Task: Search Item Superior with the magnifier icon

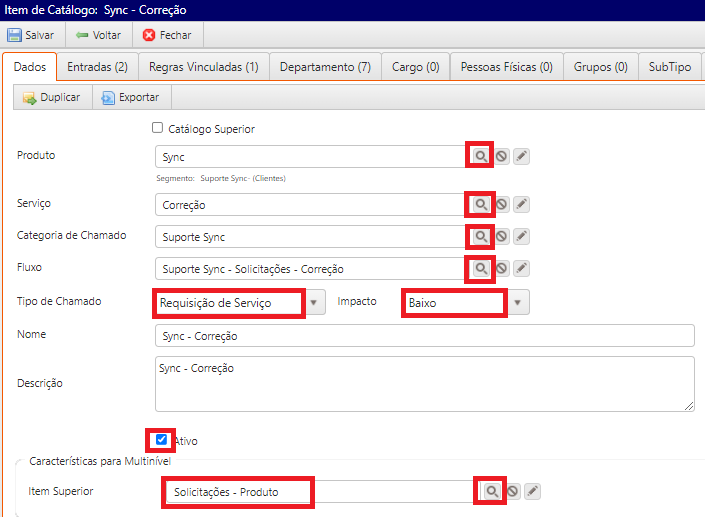Action: tap(491, 491)
